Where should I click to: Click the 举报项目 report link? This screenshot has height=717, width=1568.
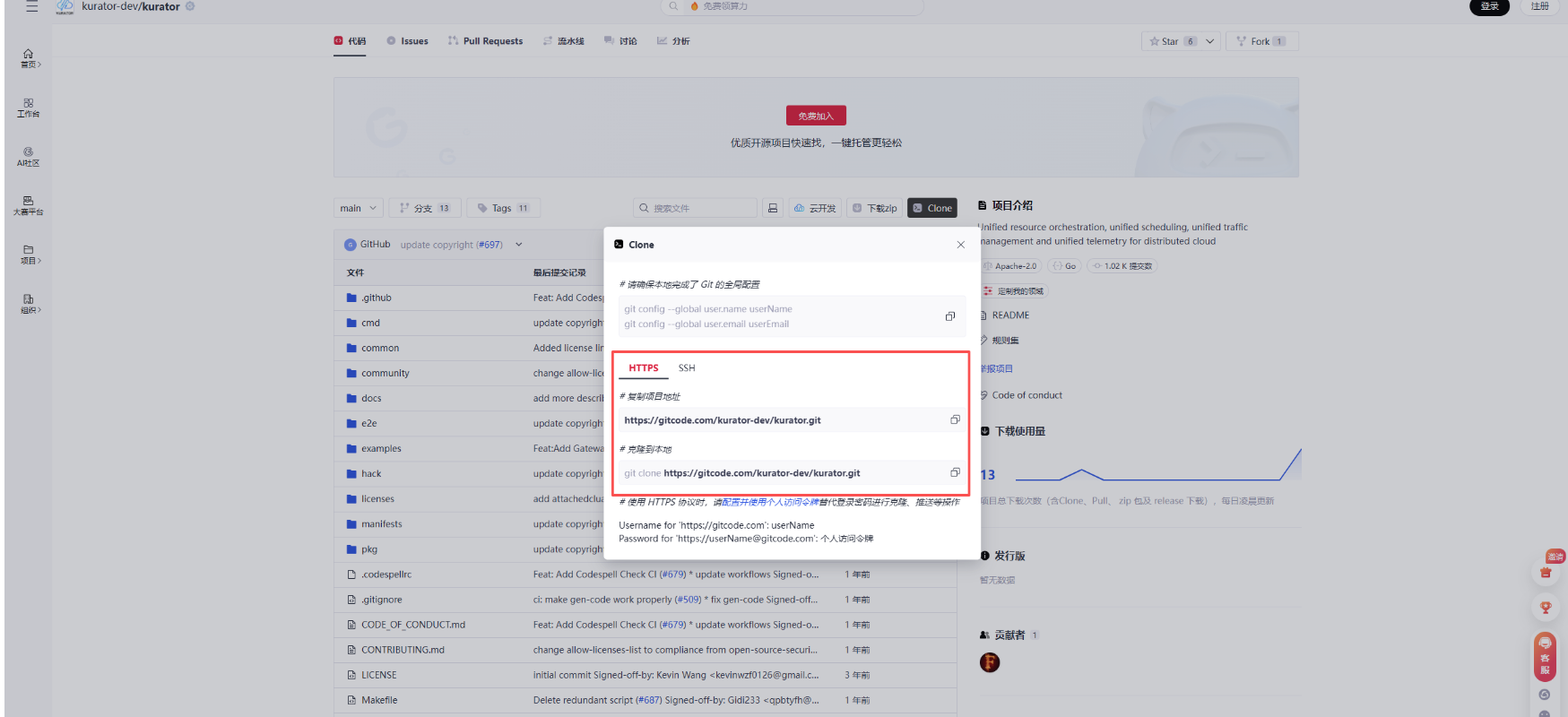click(x=996, y=368)
